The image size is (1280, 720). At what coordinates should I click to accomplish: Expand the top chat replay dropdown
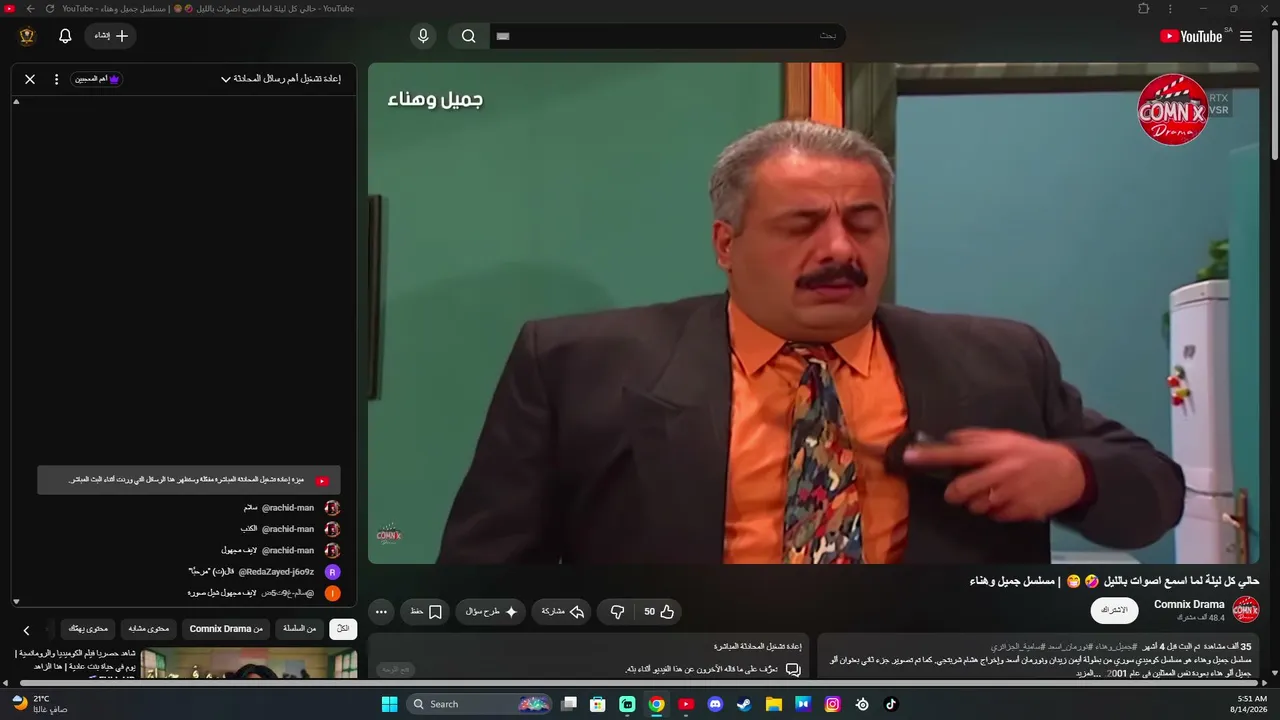281,79
